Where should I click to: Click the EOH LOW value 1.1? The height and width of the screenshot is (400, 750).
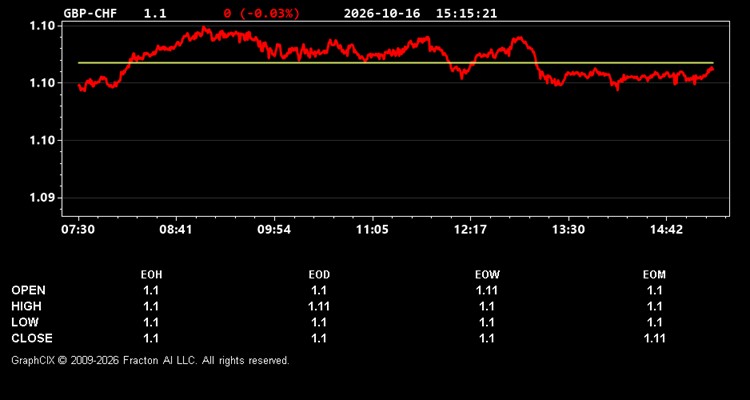click(151, 322)
